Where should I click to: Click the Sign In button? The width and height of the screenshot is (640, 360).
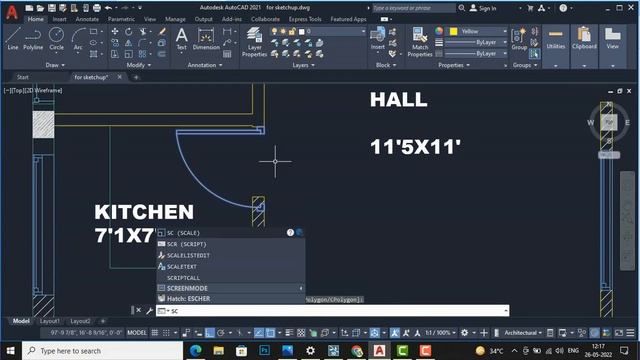pyautogui.click(x=483, y=8)
